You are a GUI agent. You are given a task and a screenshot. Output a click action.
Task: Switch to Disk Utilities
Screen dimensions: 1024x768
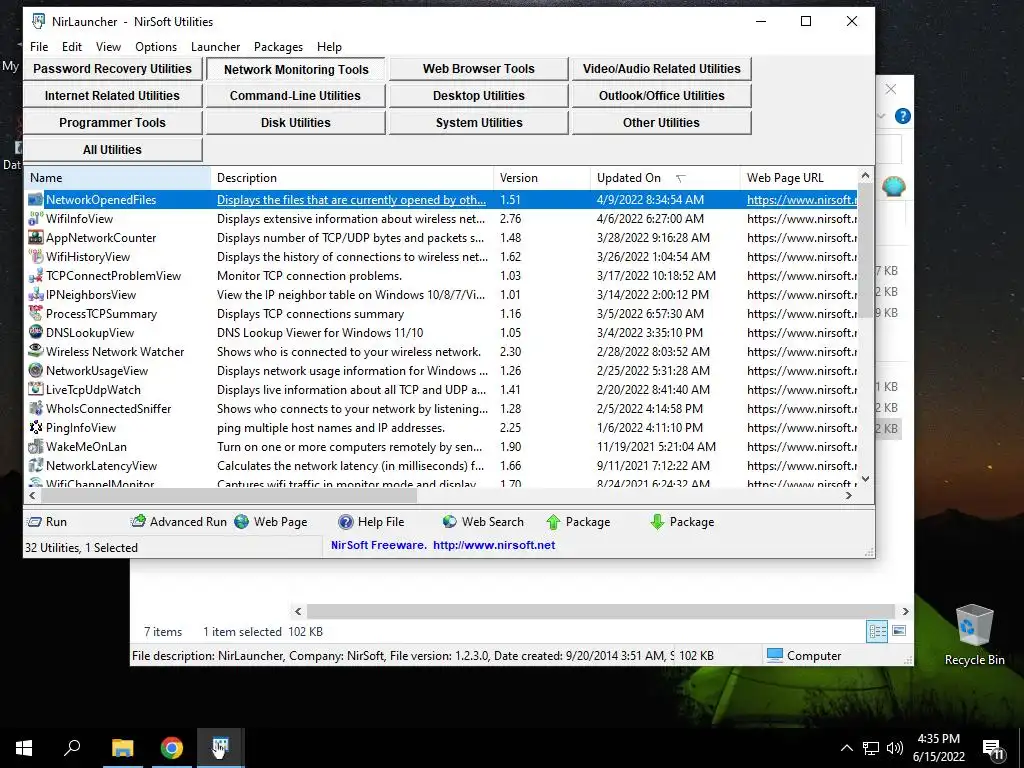pyautogui.click(x=295, y=122)
